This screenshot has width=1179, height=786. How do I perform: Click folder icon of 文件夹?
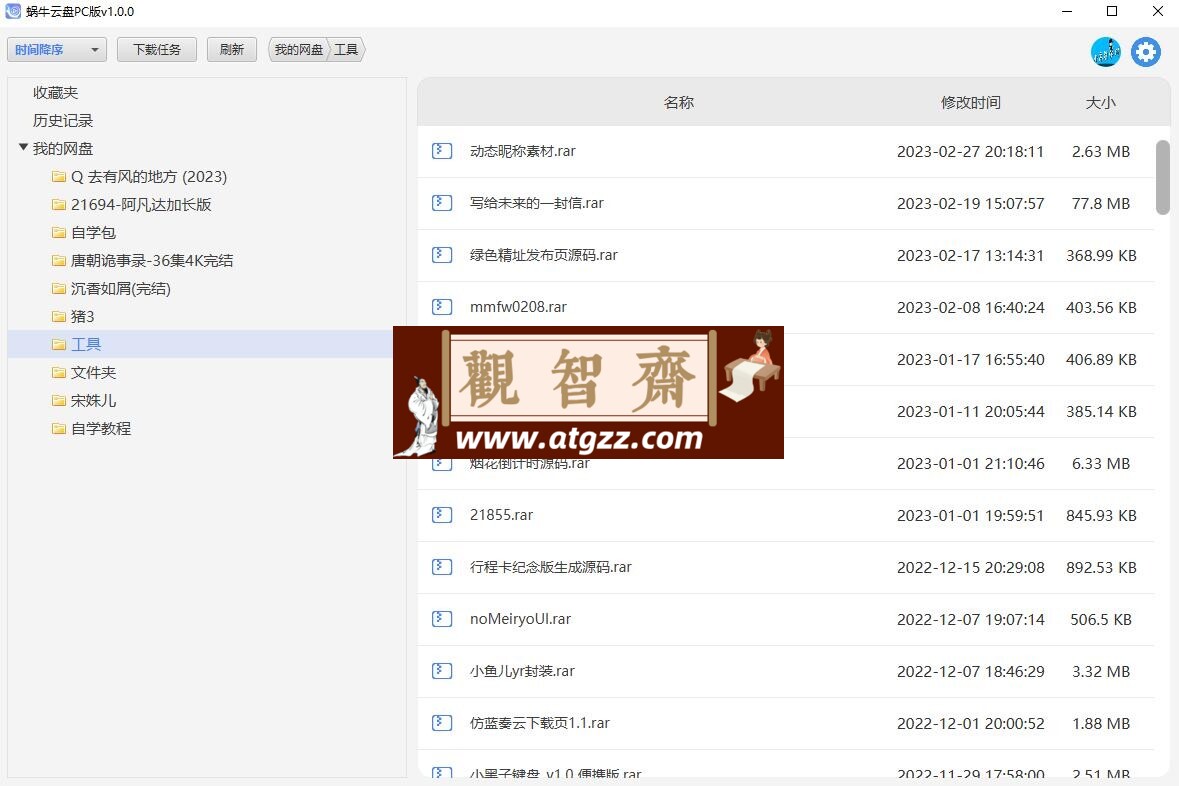(x=59, y=372)
